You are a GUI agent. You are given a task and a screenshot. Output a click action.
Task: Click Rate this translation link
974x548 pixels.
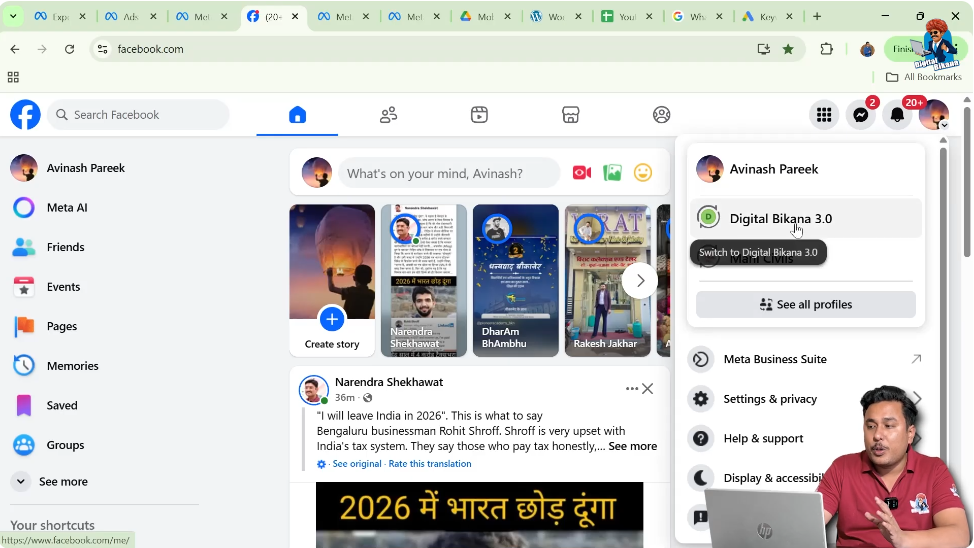pos(430,464)
